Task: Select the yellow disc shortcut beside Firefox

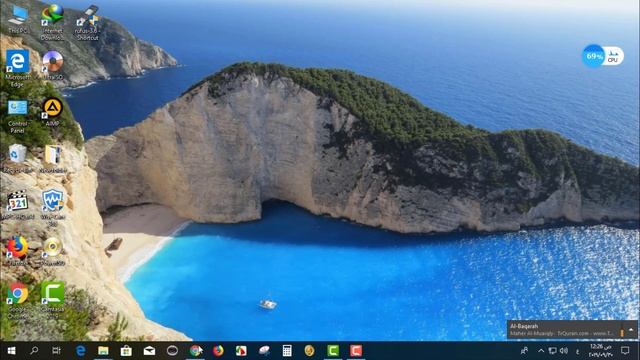Action: [x=53, y=251]
